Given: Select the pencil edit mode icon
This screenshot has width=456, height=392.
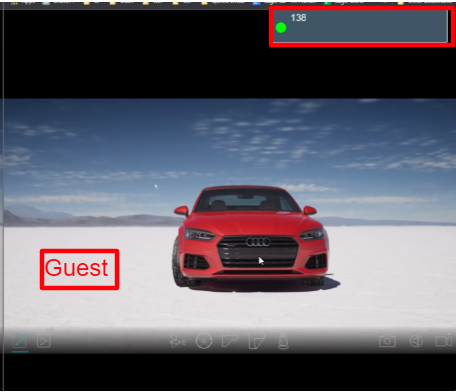Looking at the screenshot, I should click(x=20, y=341).
